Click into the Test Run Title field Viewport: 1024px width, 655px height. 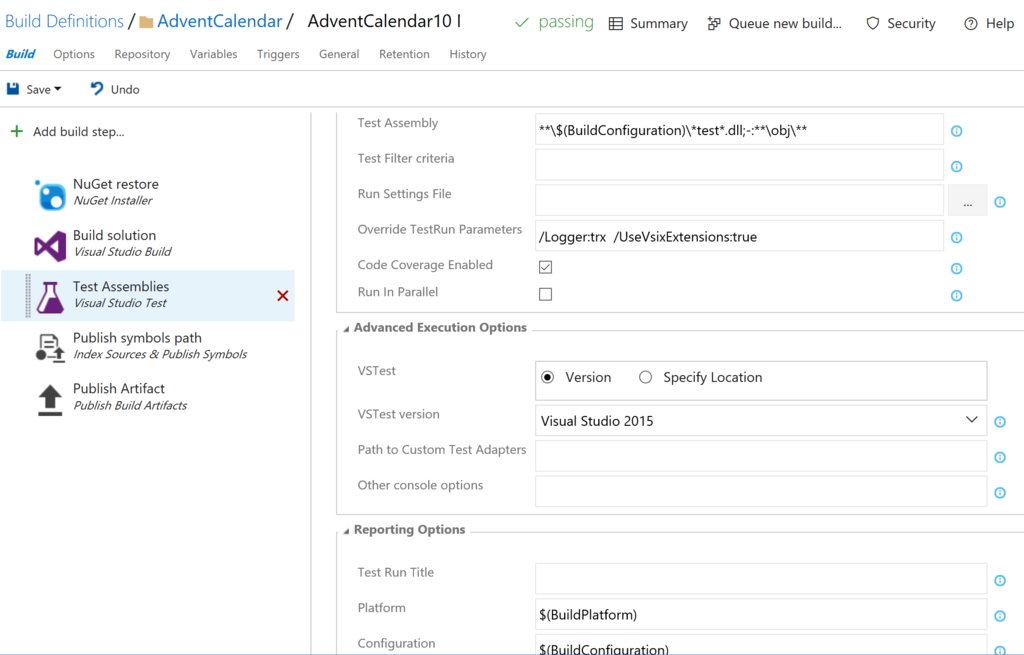761,579
